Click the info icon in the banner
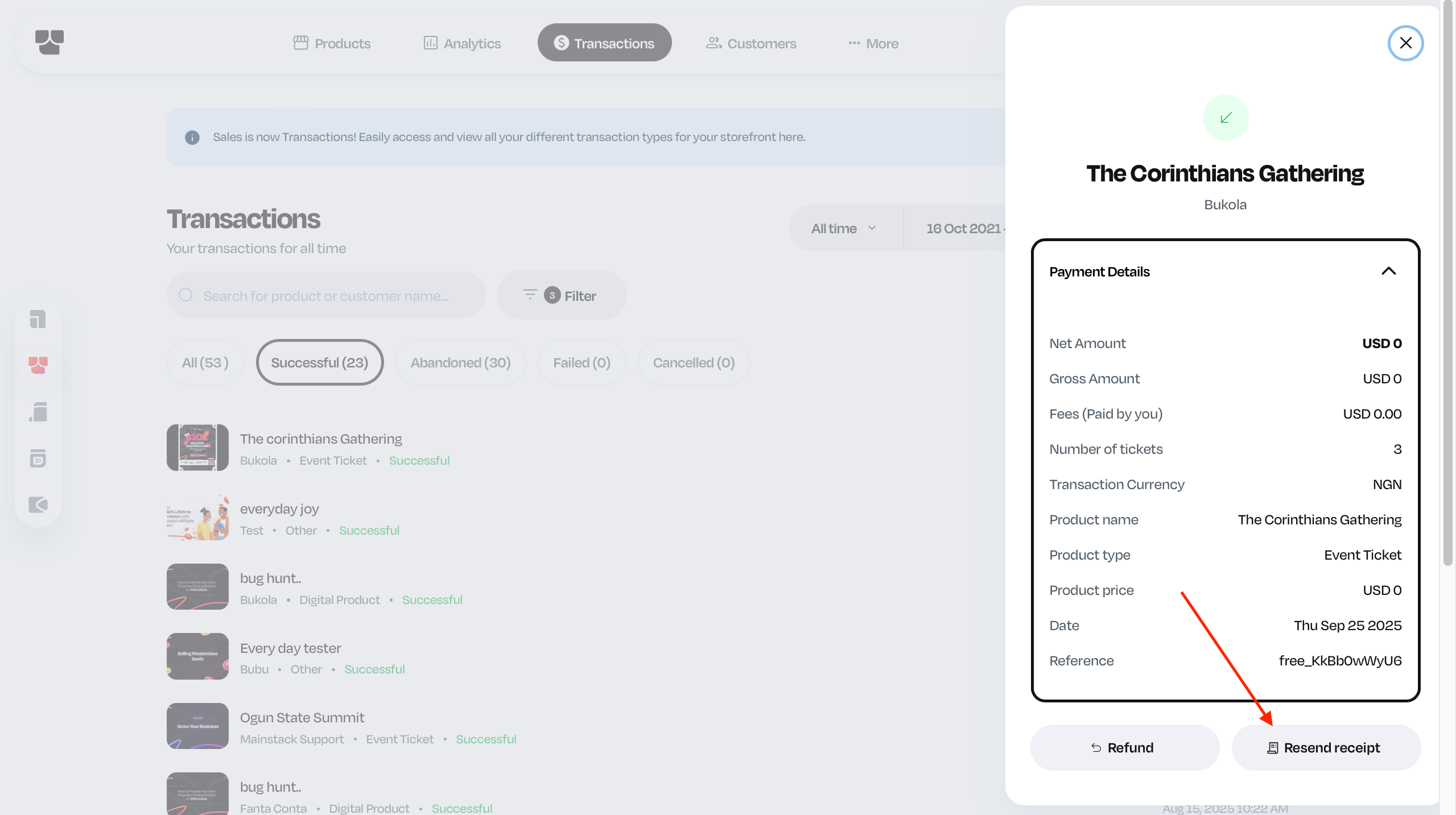This screenshot has height=815, width=1456. (x=192, y=137)
